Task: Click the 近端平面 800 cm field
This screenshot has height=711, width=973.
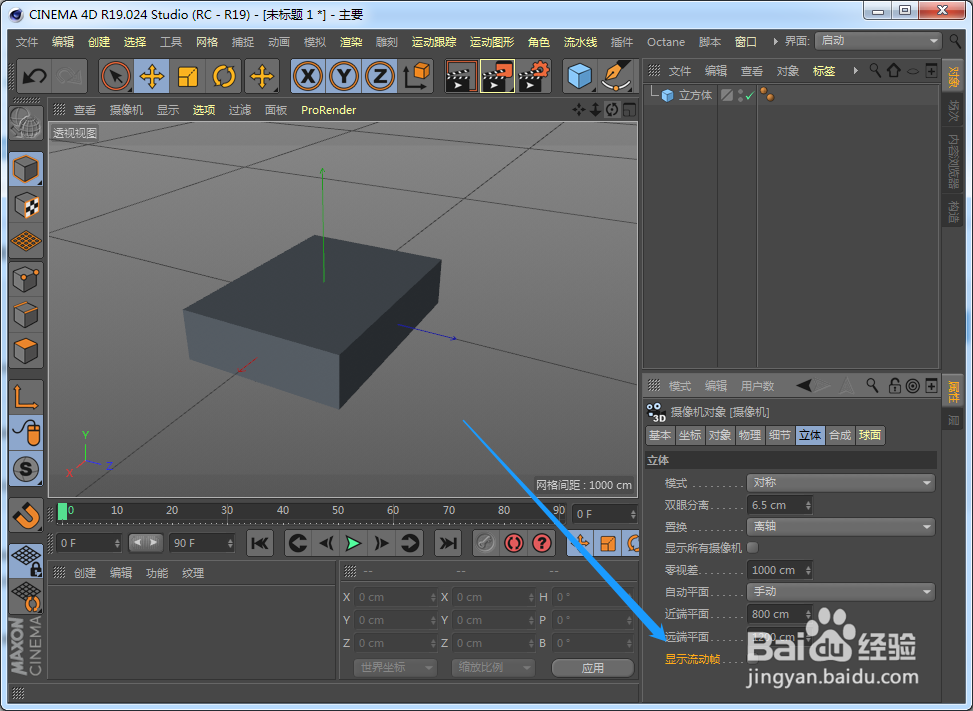Action: 779,614
